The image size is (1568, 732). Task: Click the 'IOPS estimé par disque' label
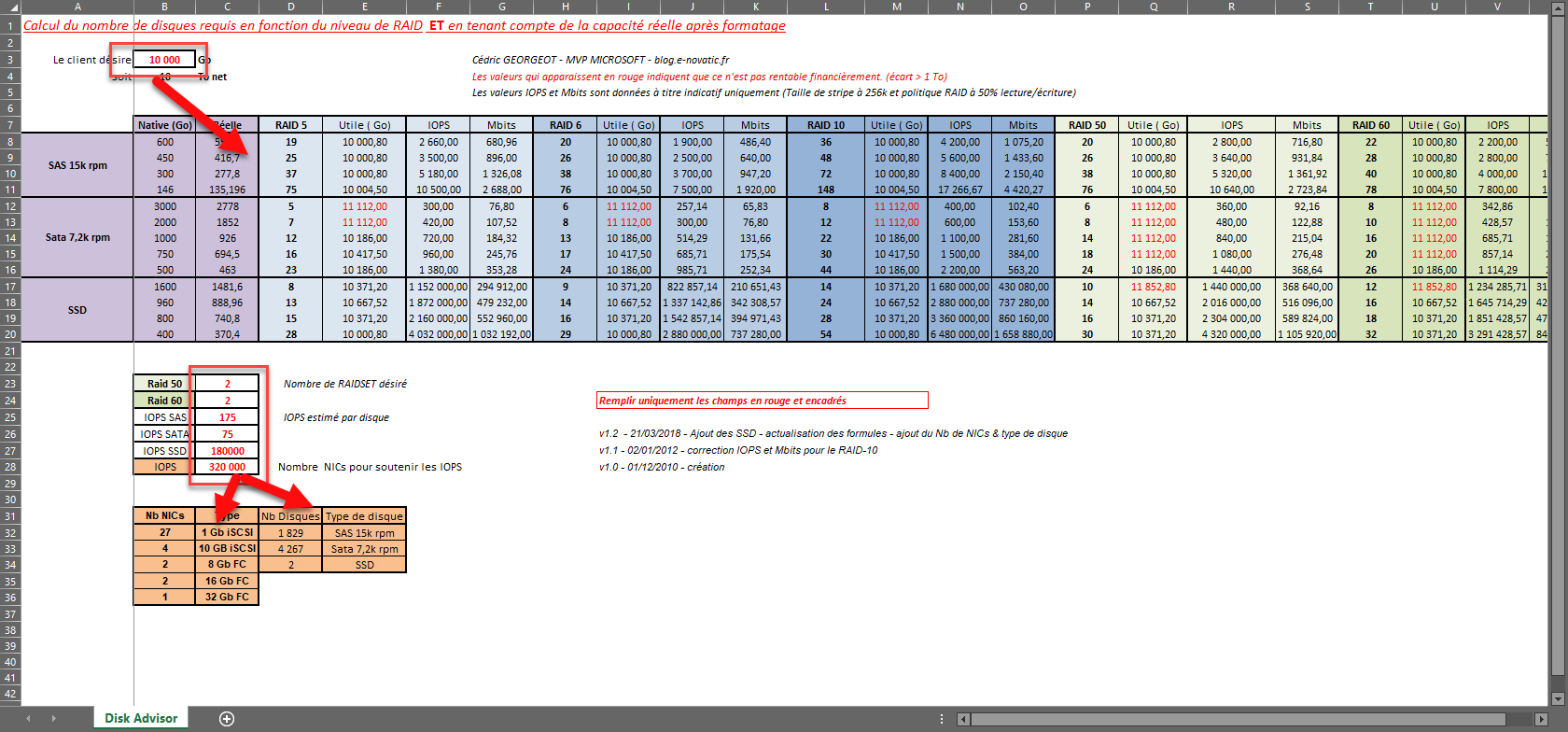coord(336,417)
